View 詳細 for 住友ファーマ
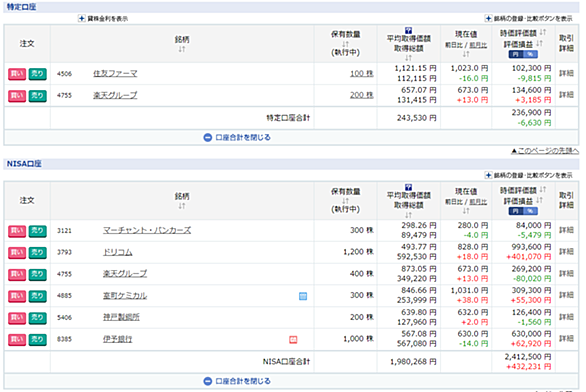The height and width of the screenshot is (392, 586). coord(566,73)
